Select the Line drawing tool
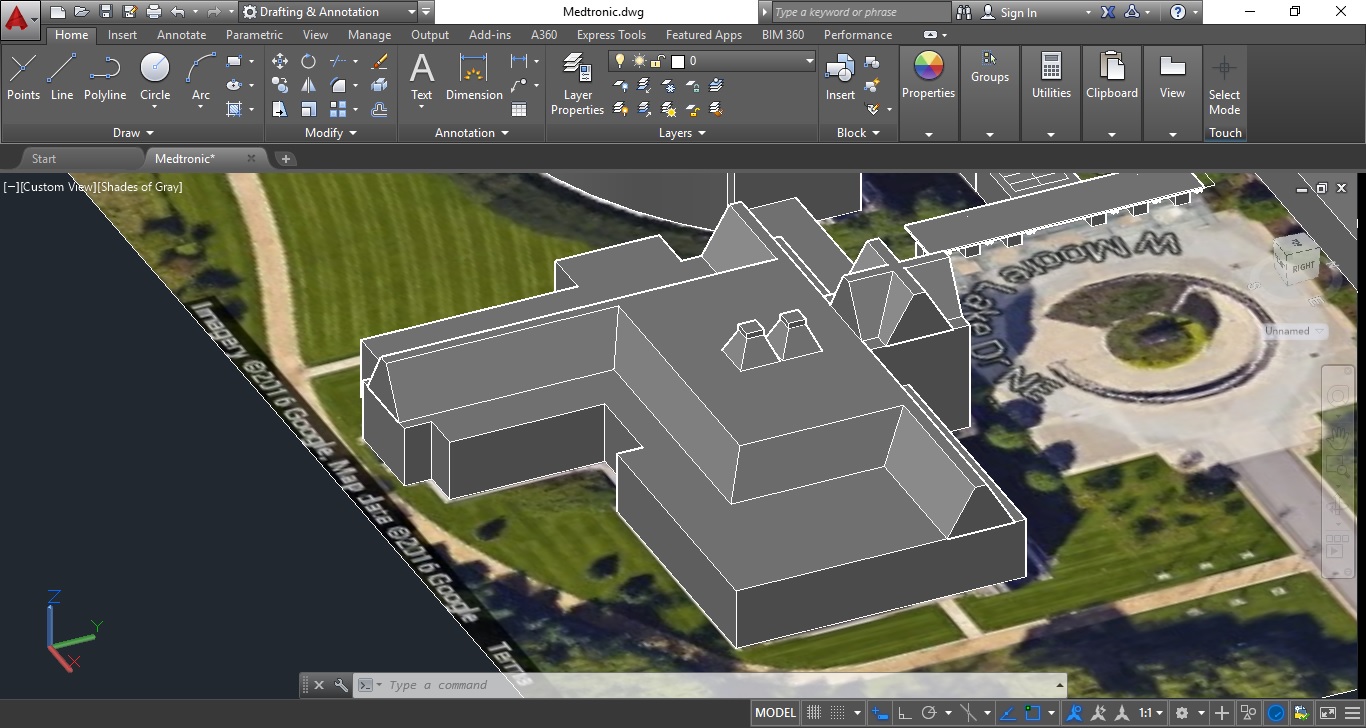 point(62,76)
